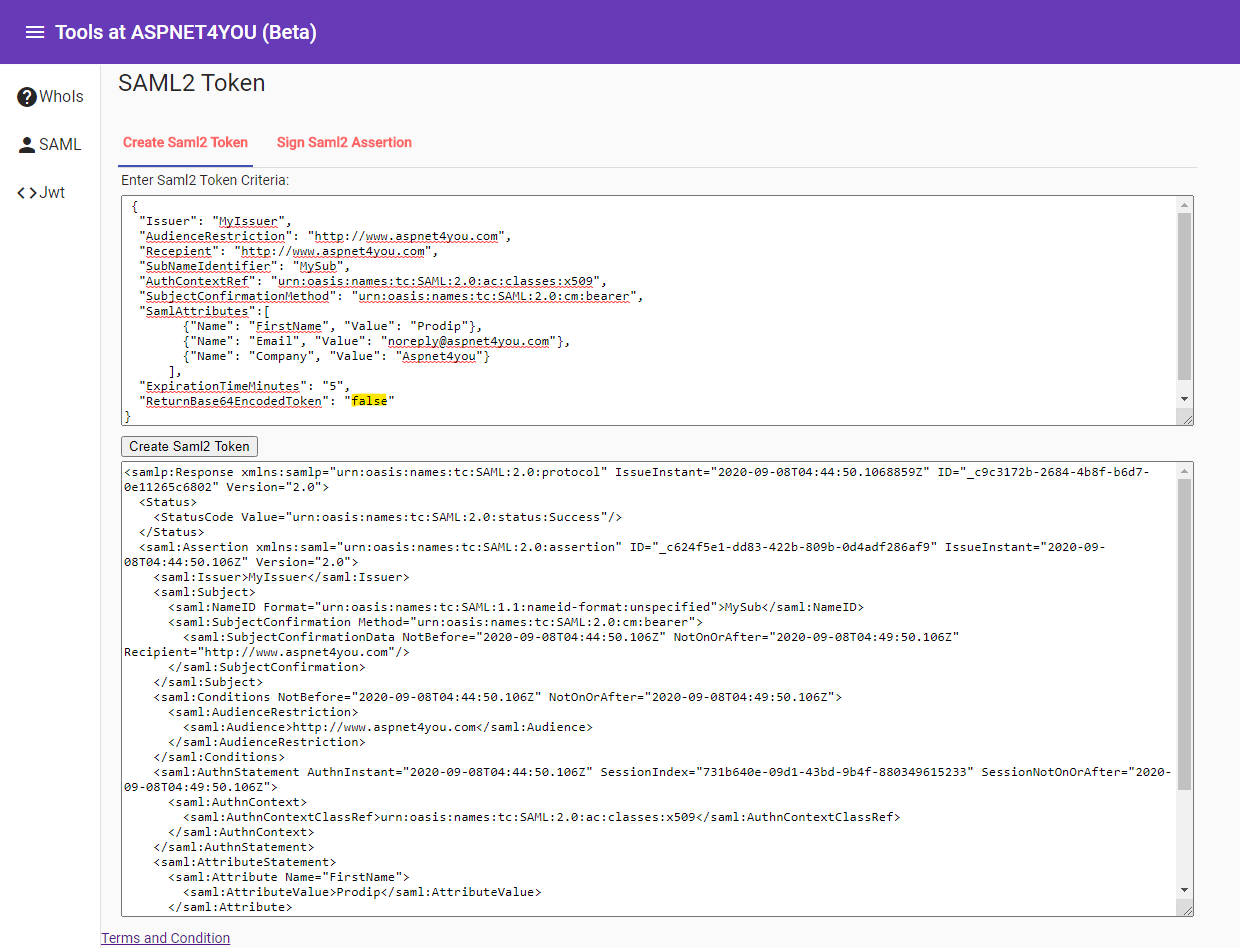Viewport: 1240px width, 948px height.
Task: Open the Terms and Condition link
Action: 165,938
